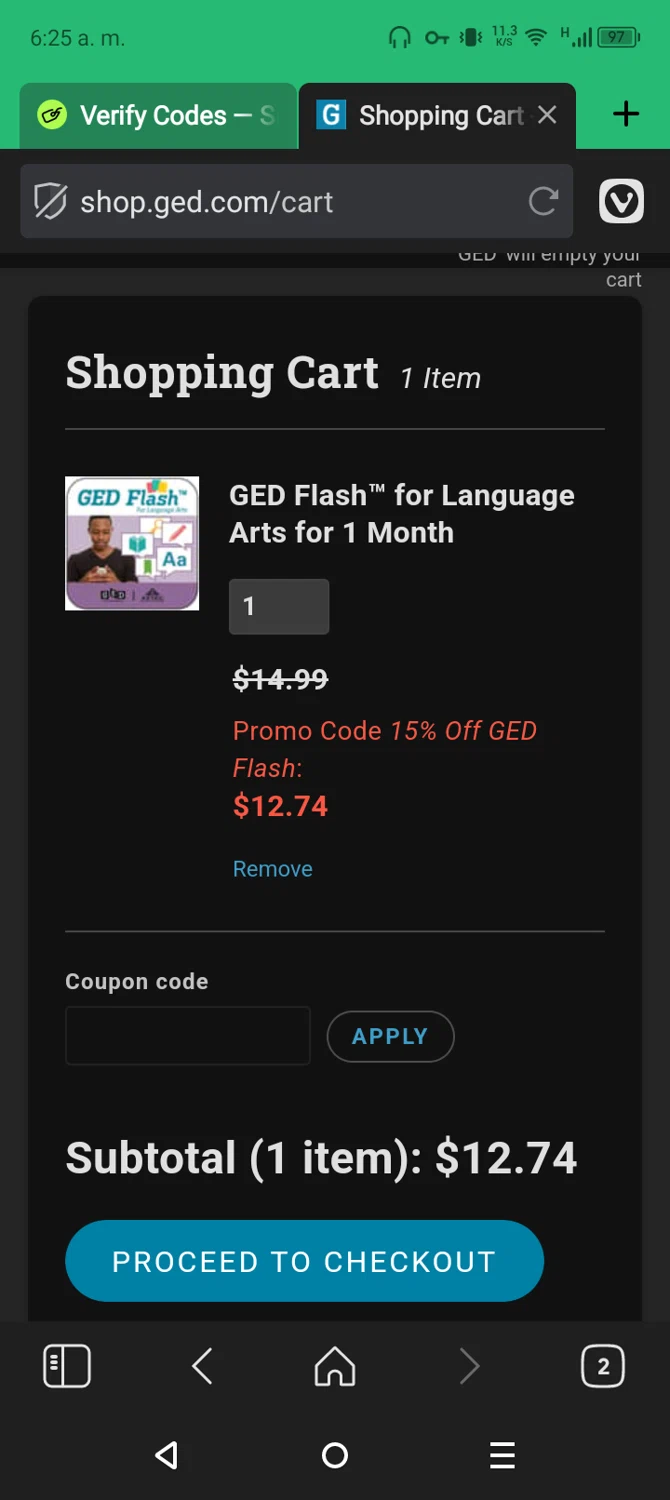The height and width of the screenshot is (1500, 670).
Task: Open the tab switcher showing 2 tabs
Action: pos(603,1366)
